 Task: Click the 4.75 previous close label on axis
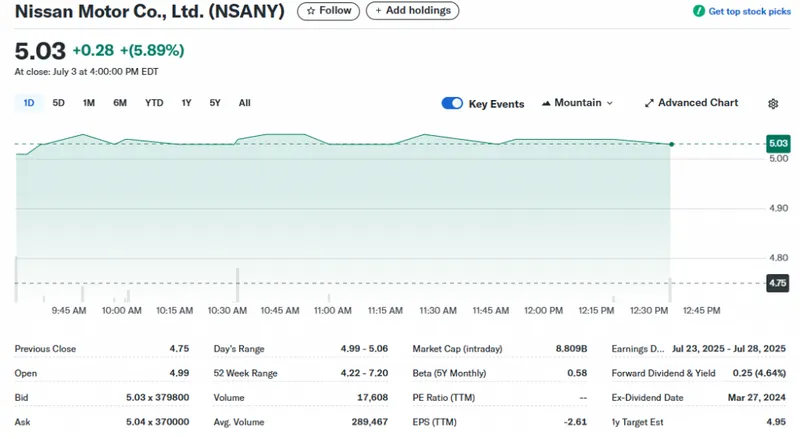click(778, 283)
